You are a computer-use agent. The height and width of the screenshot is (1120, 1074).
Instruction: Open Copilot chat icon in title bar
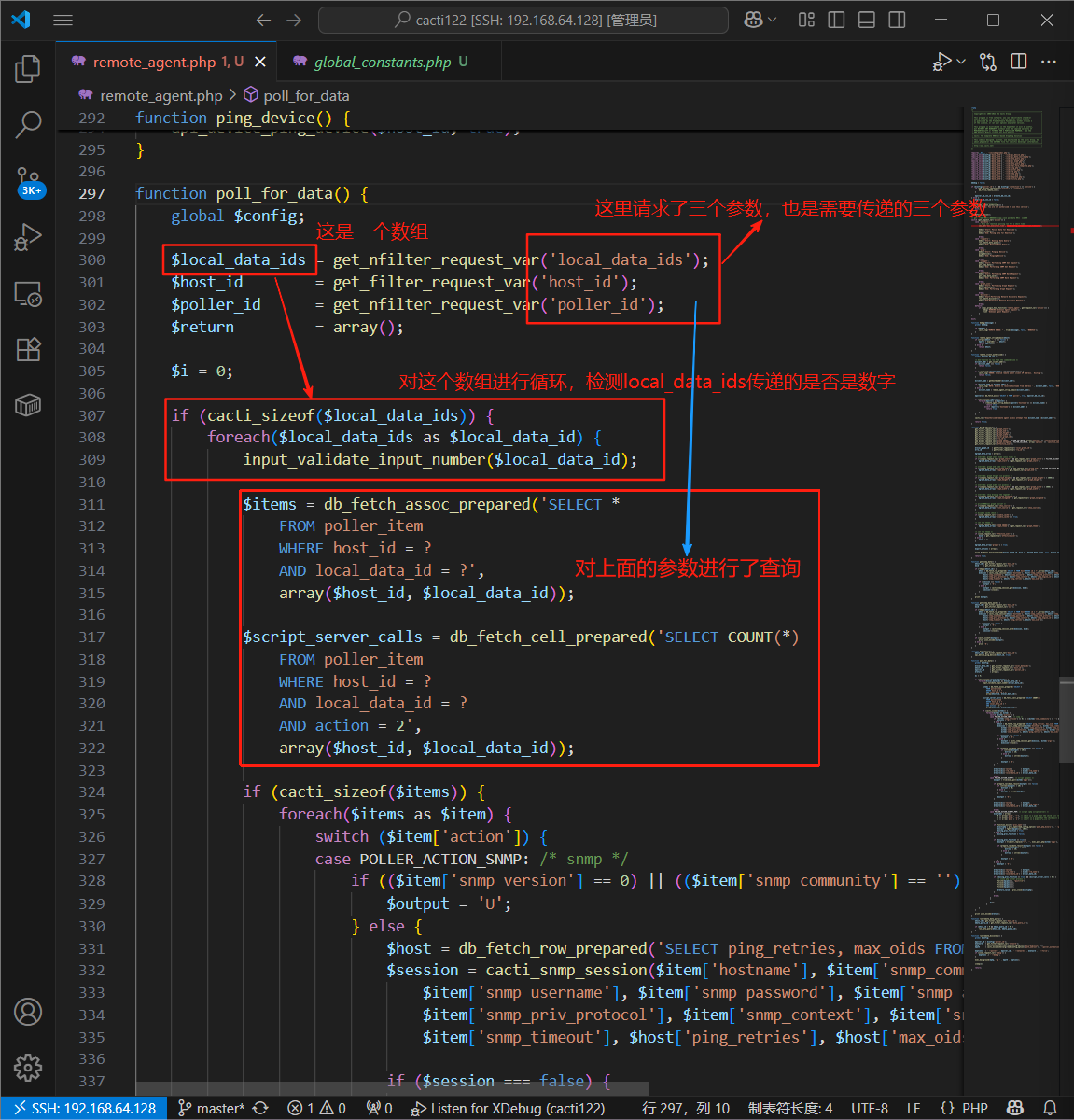click(754, 20)
